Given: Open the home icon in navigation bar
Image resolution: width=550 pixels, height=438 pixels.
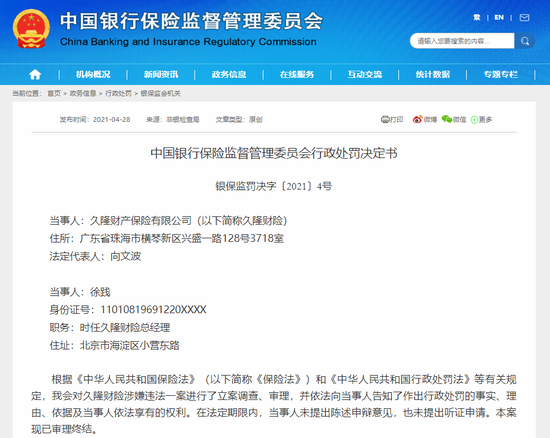Looking at the screenshot, I should 35,74.
